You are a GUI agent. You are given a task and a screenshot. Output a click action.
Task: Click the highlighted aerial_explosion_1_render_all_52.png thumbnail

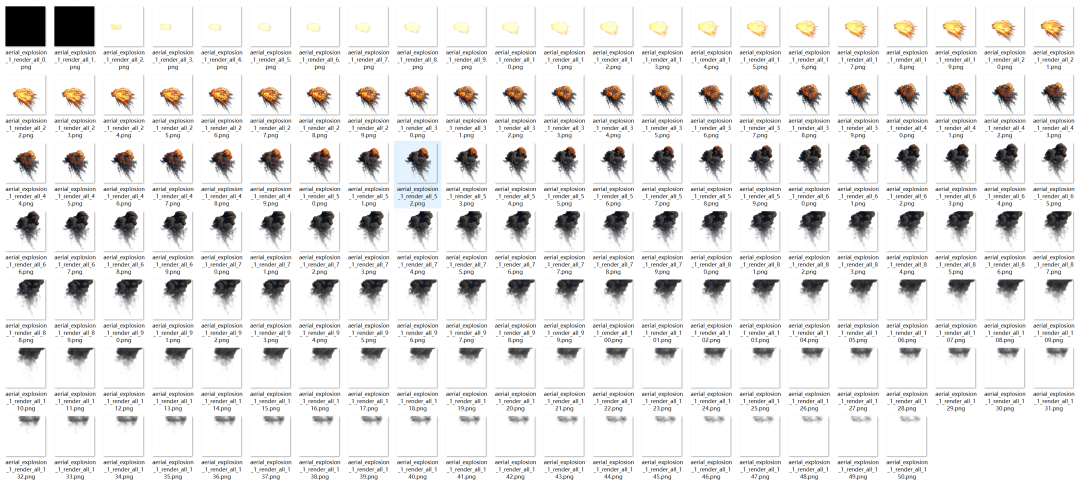tap(418, 163)
